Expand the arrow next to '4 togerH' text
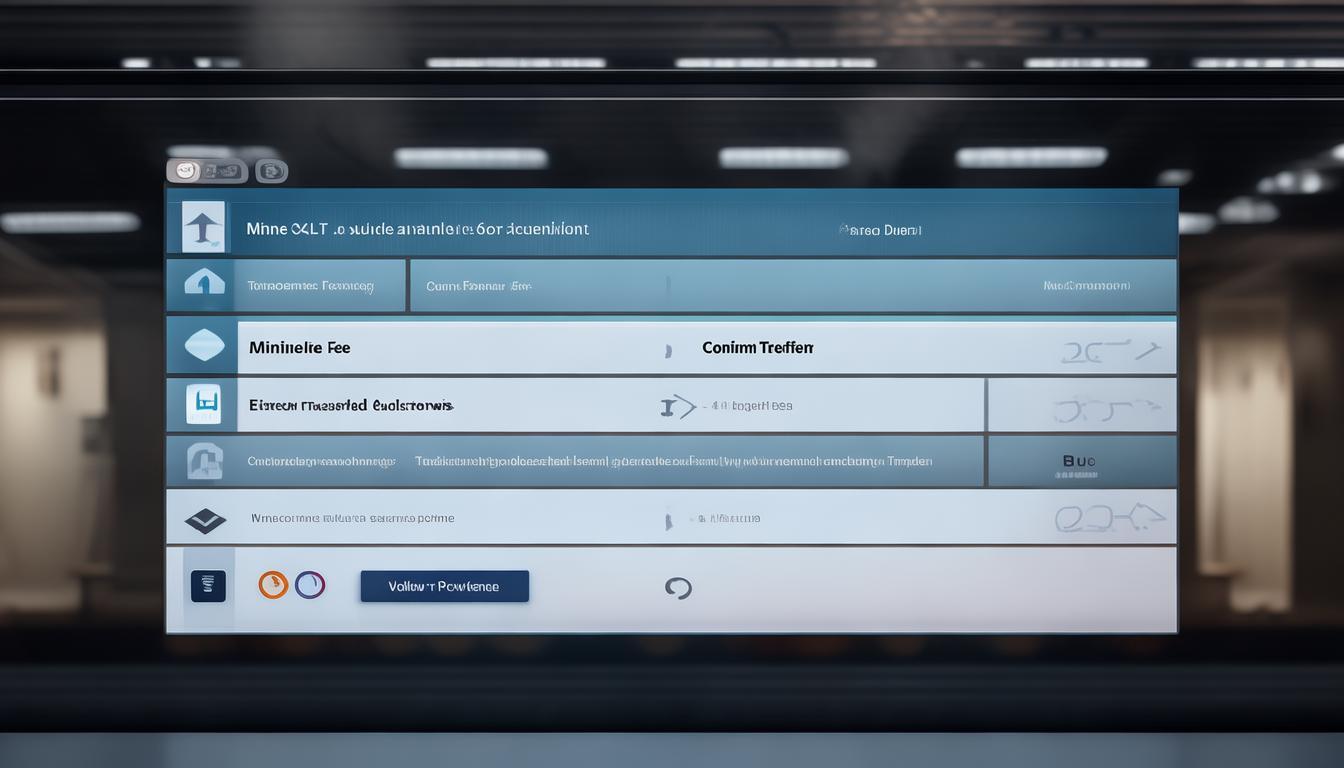Image resolution: width=1344 pixels, height=768 pixels. coord(678,406)
